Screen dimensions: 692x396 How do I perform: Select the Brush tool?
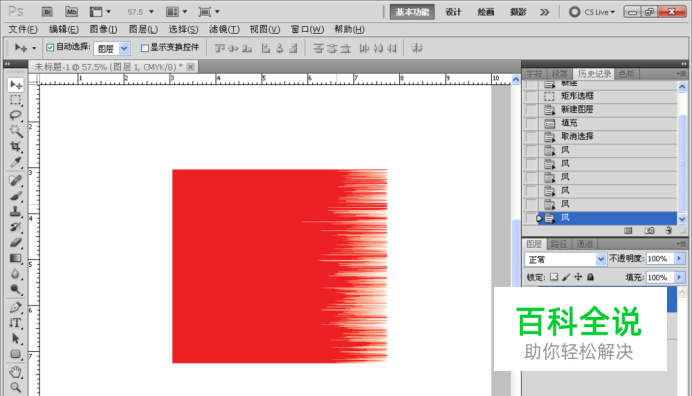15,196
